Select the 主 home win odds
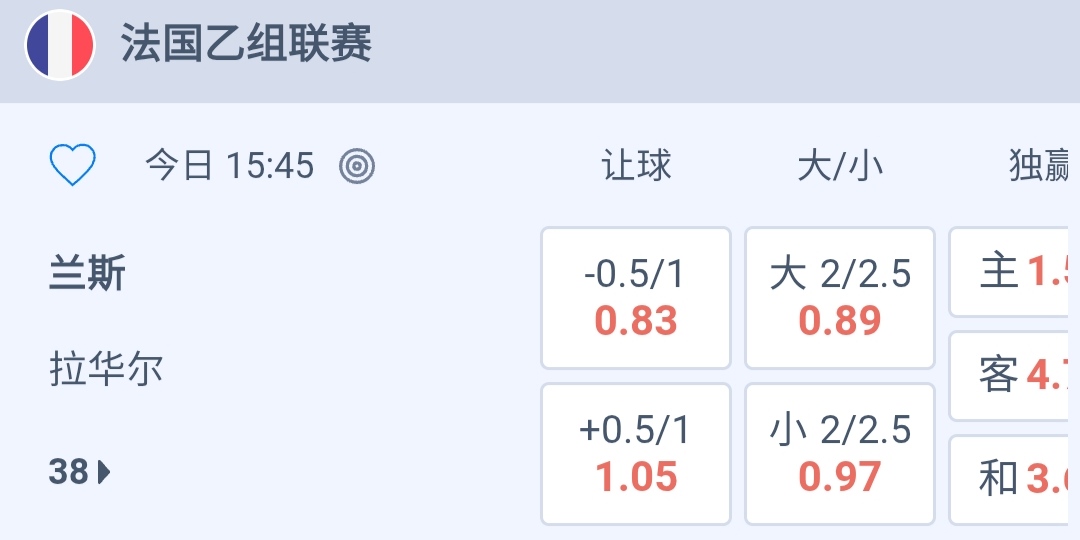1080x540 pixels. [1014, 272]
